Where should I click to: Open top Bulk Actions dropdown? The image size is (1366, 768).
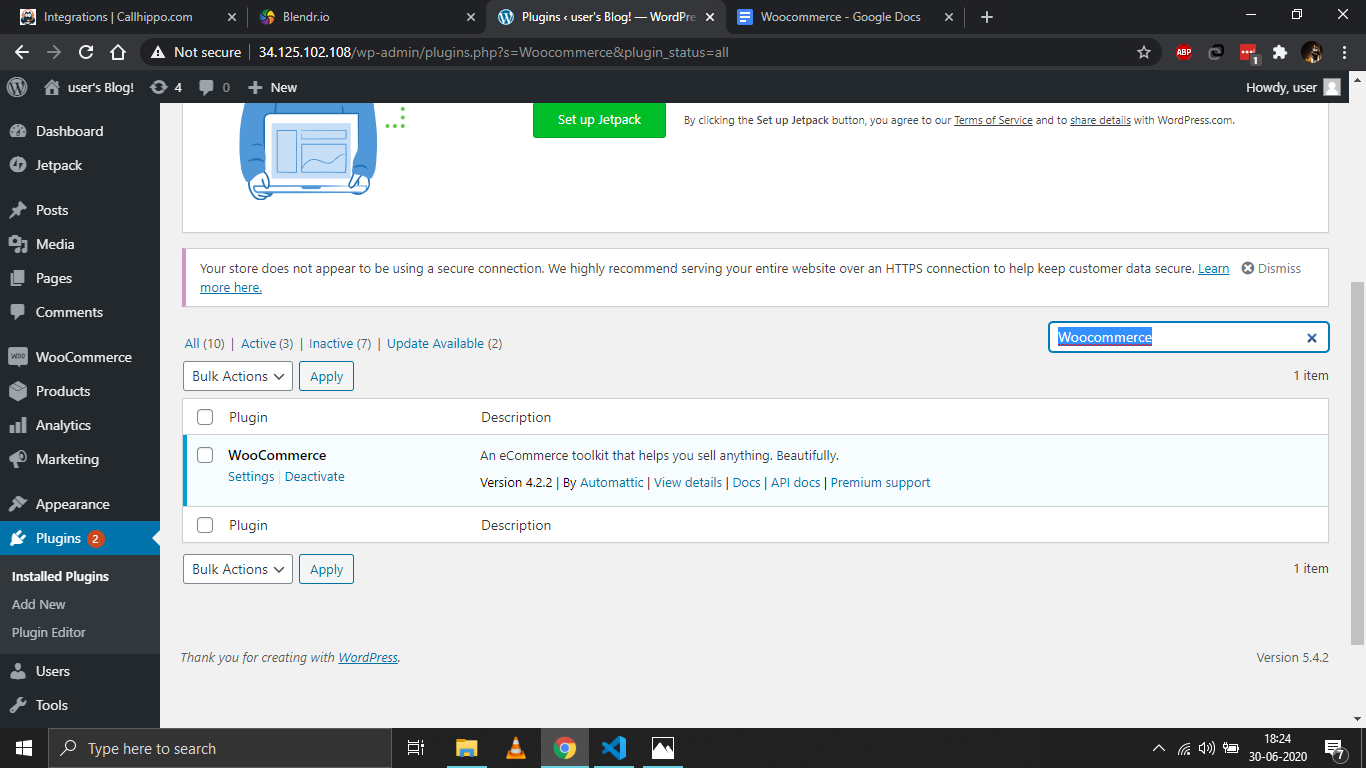coord(237,376)
